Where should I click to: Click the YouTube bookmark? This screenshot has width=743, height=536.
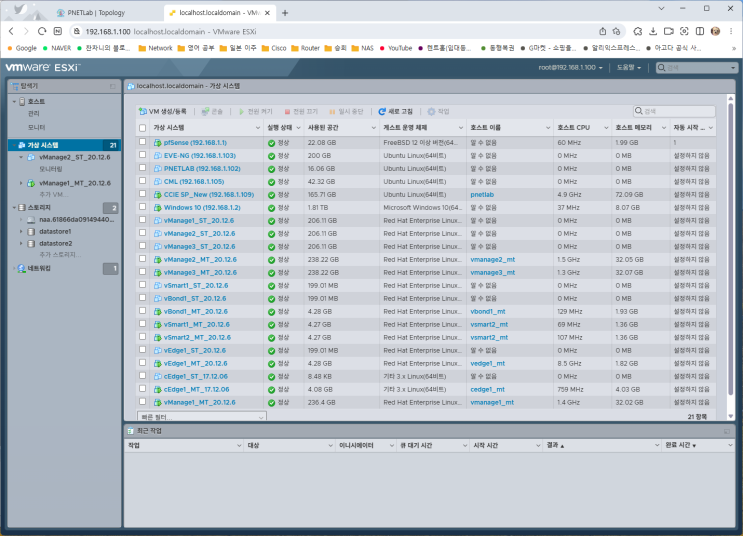tap(396, 48)
